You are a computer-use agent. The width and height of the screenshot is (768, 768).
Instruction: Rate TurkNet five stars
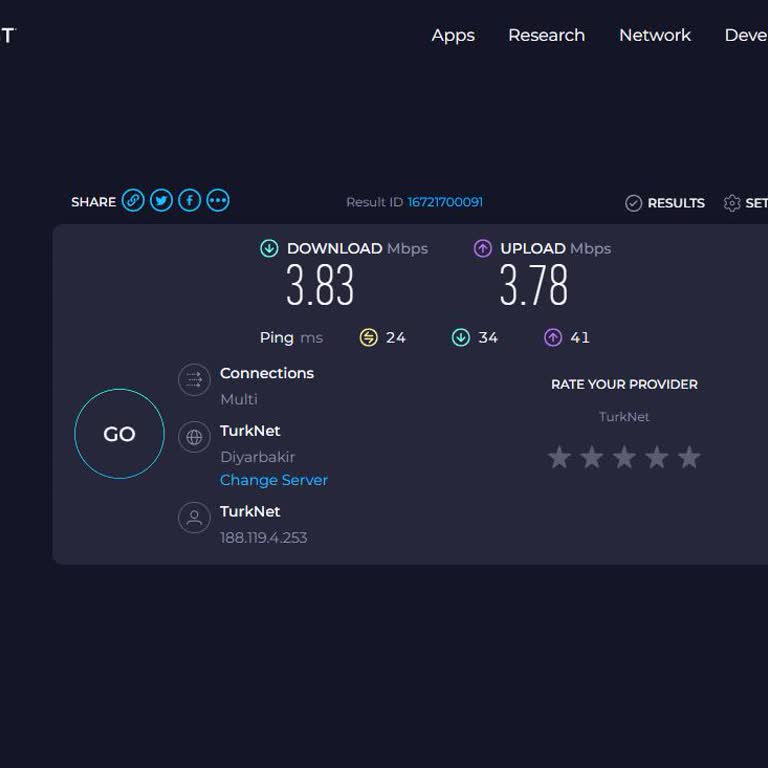[689, 457]
